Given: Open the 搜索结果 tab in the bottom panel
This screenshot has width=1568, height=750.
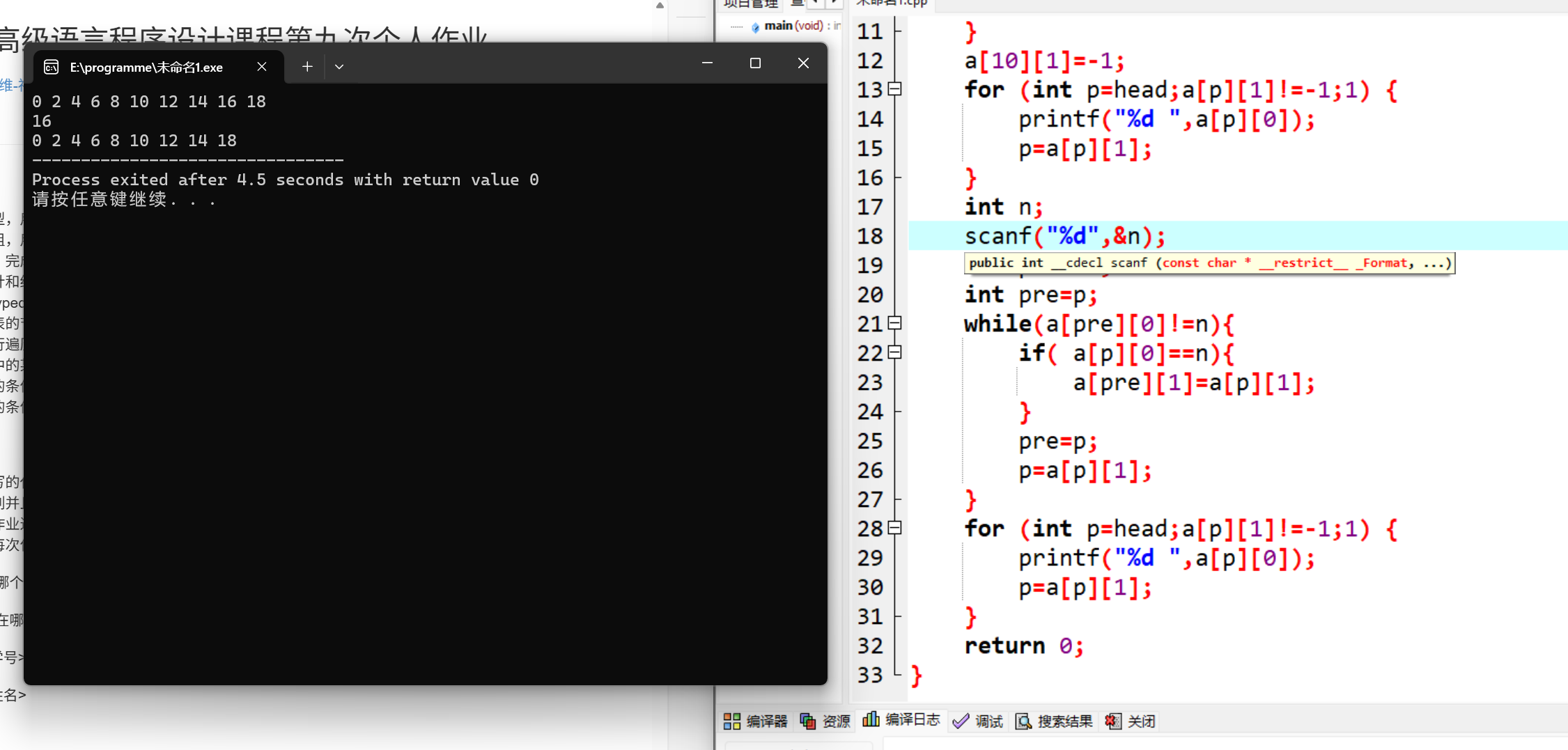Looking at the screenshot, I should 1055,721.
